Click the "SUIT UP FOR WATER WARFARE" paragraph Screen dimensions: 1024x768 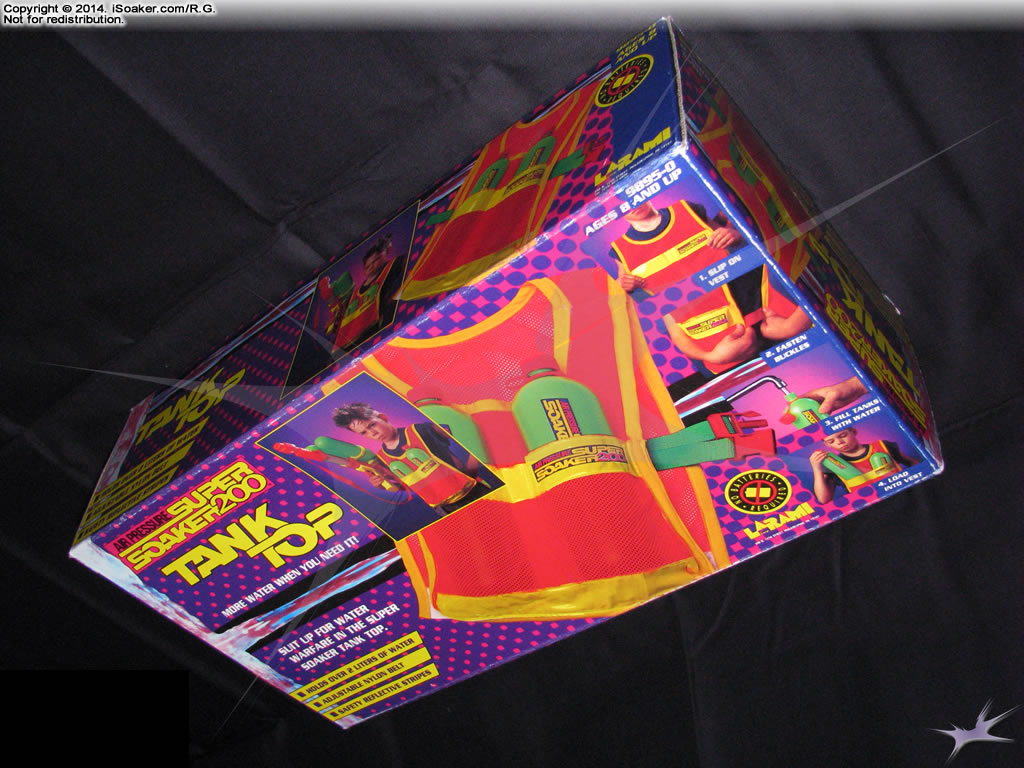pyautogui.click(x=339, y=636)
